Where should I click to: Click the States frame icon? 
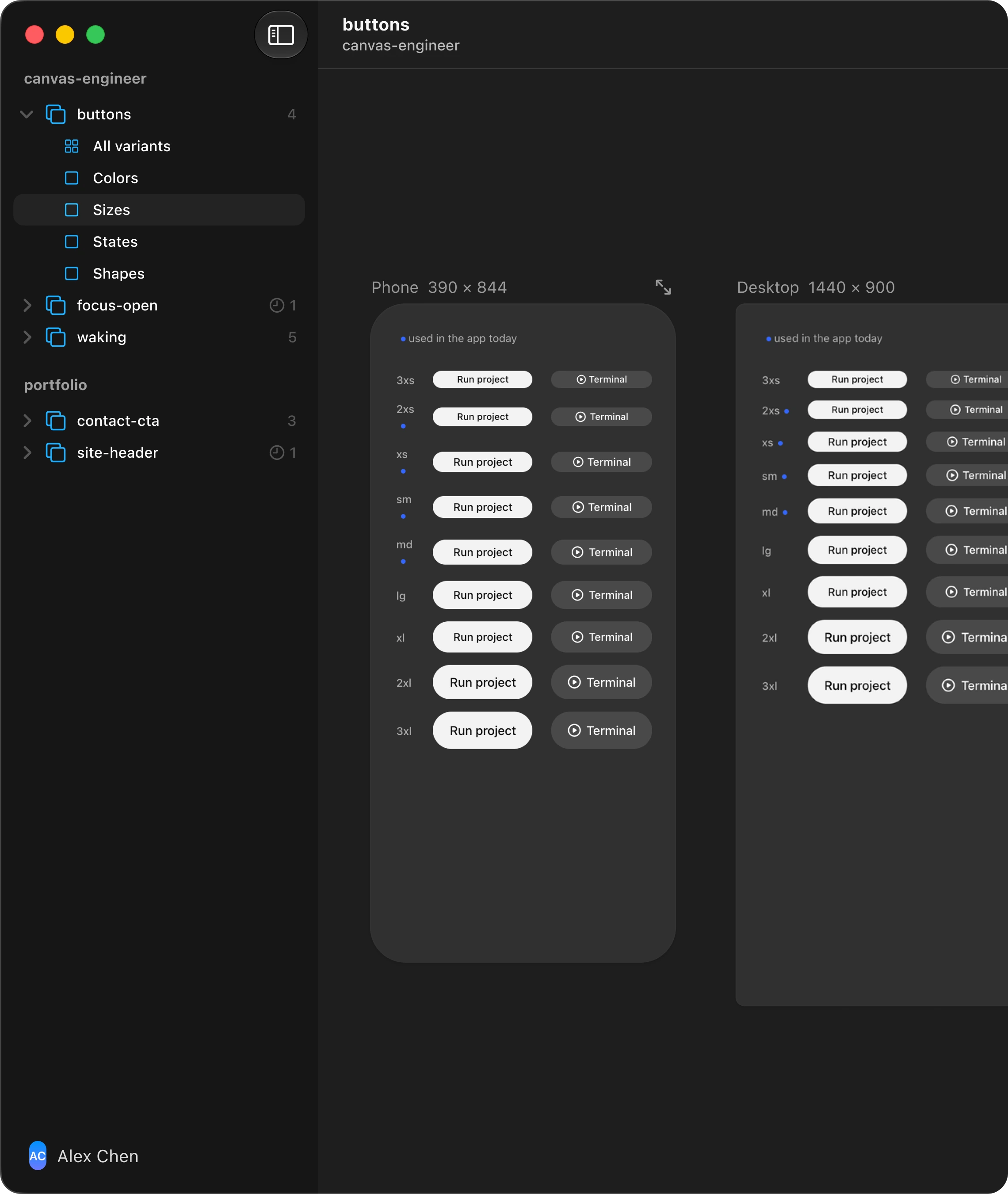click(72, 242)
